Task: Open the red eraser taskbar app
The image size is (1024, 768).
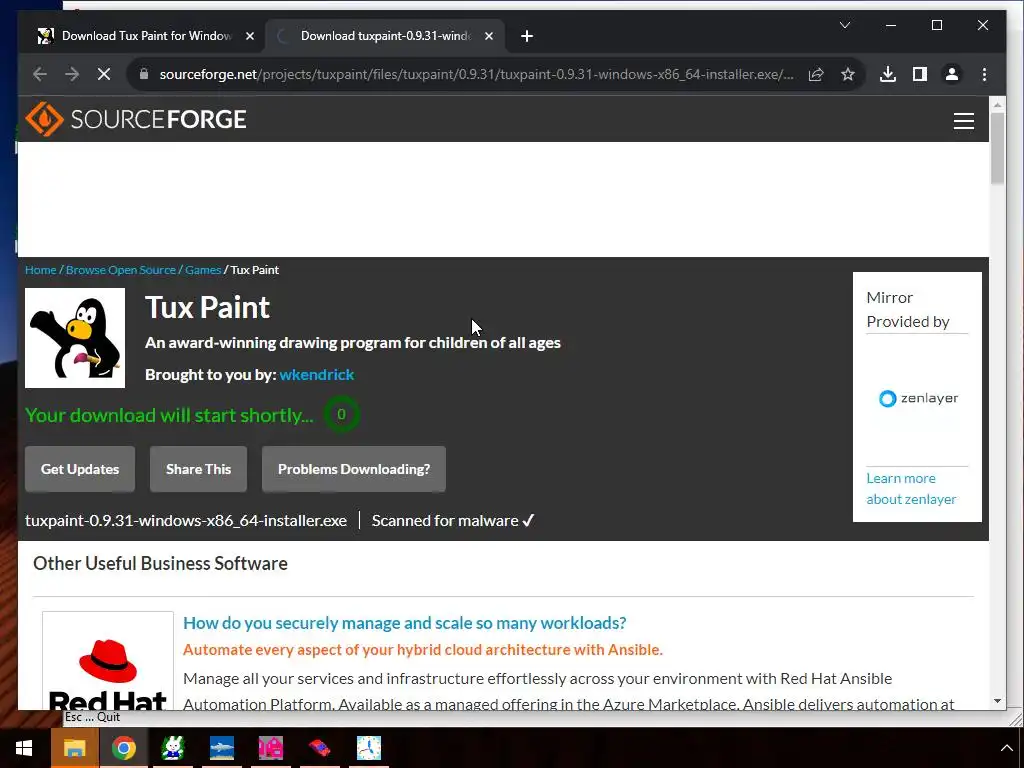Action: 319,748
